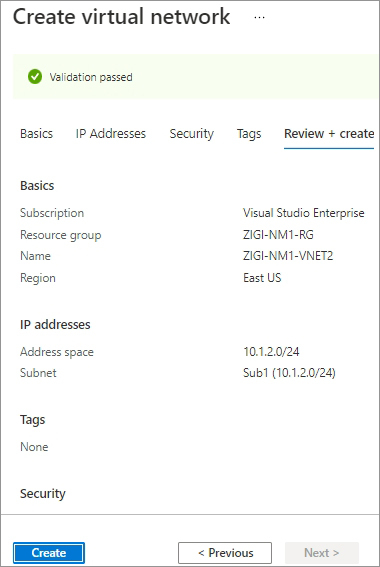Open the IP Addresses tab

(111, 134)
